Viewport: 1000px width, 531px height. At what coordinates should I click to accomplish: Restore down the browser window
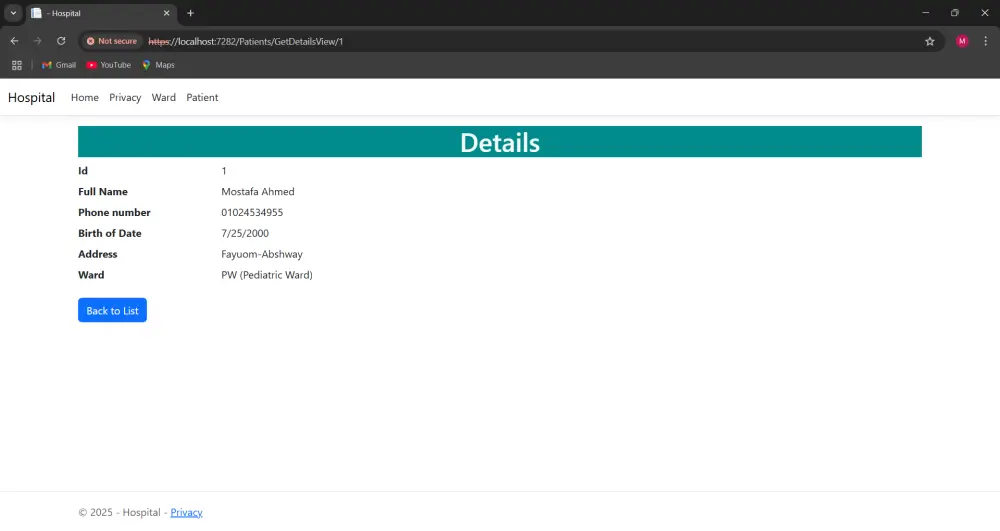tap(955, 13)
